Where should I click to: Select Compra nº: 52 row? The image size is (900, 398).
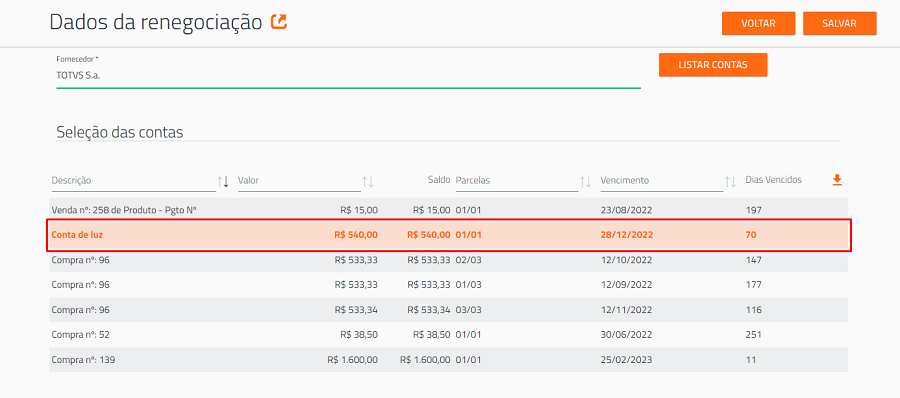tap(448, 335)
